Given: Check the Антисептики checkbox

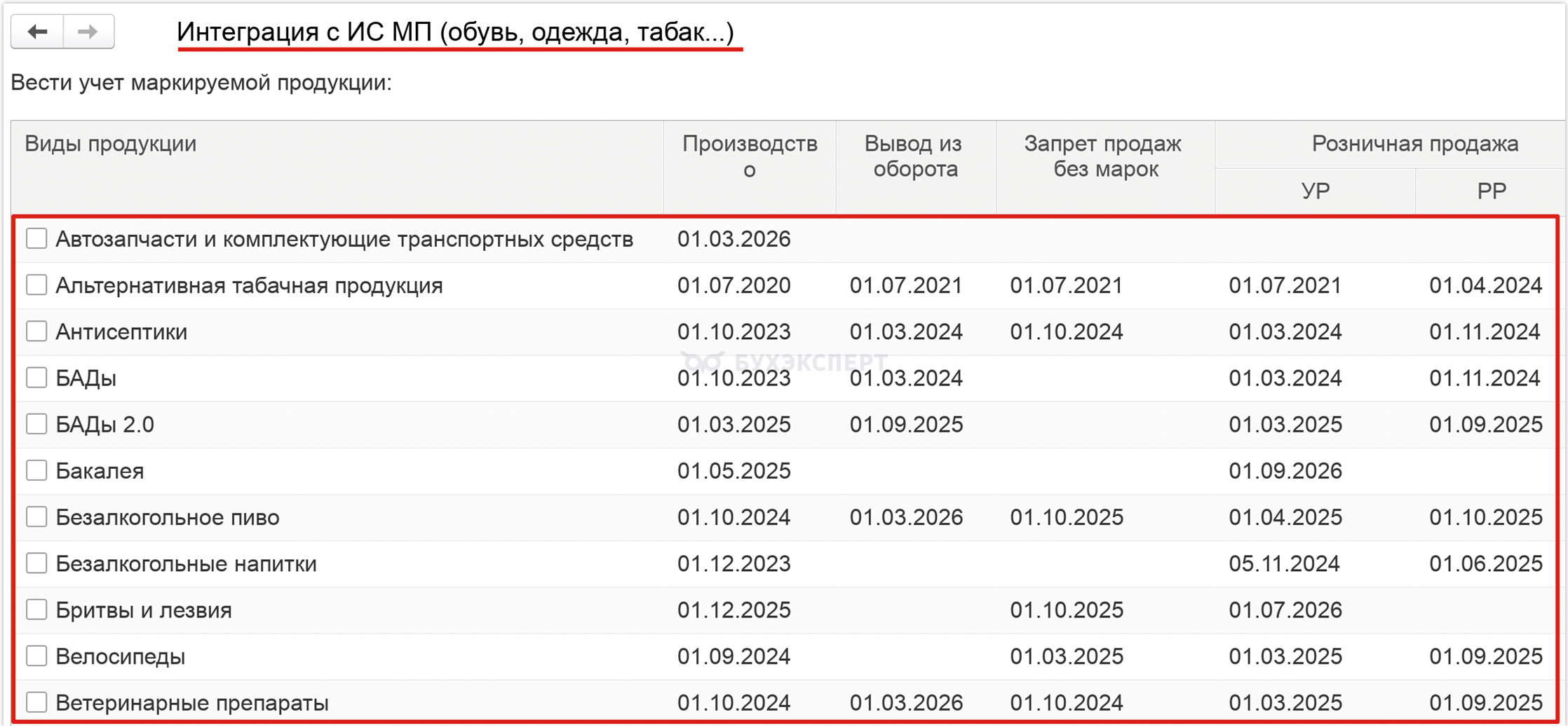Looking at the screenshot, I should pyautogui.click(x=36, y=331).
